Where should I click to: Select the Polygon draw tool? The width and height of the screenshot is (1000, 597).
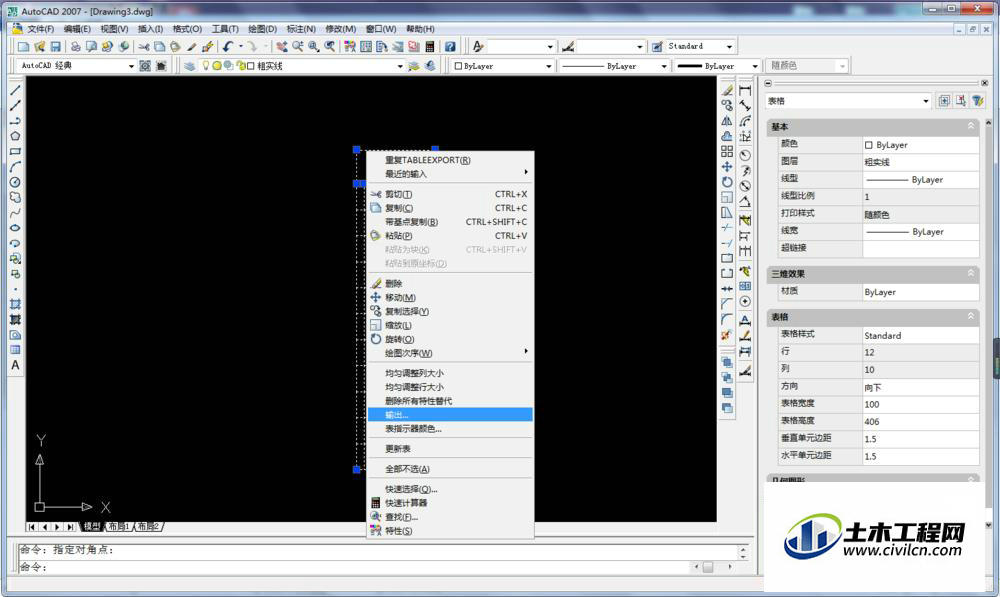(15, 136)
